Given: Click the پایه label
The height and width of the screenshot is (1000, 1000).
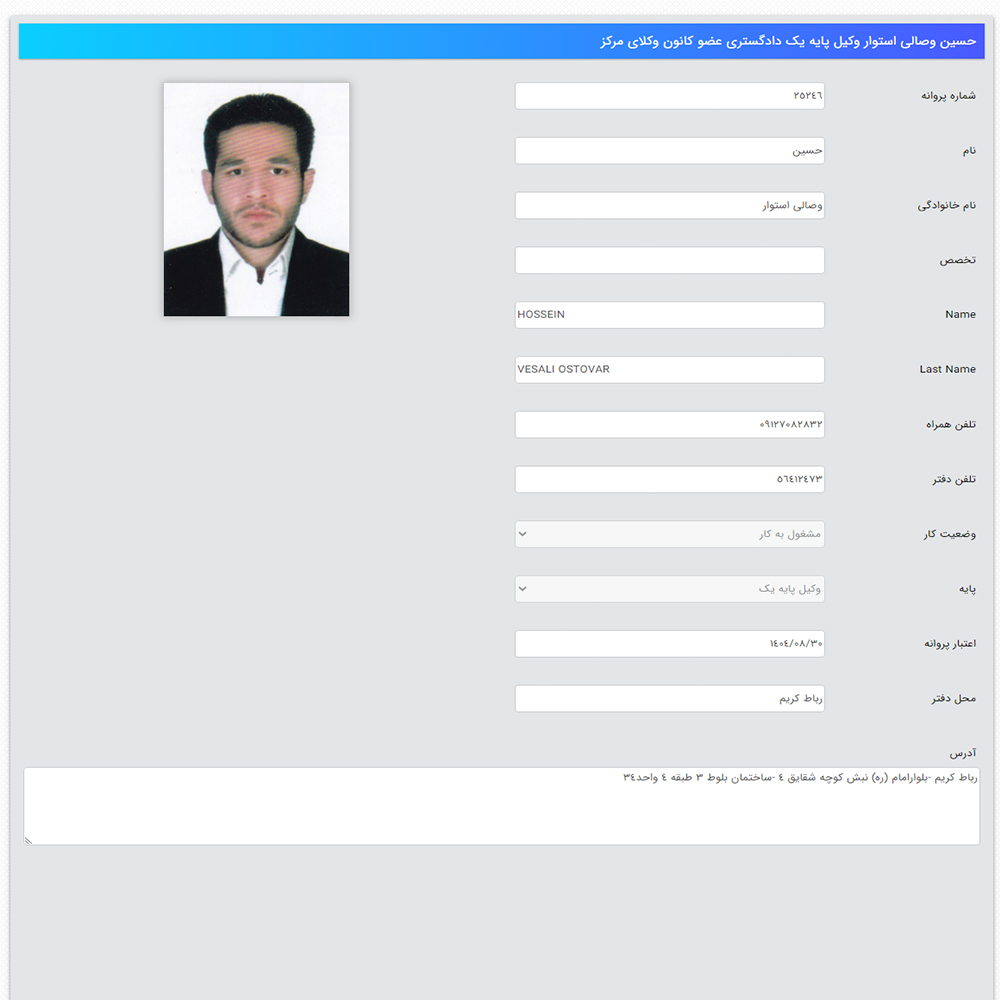Looking at the screenshot, I should tap(967, 589).
